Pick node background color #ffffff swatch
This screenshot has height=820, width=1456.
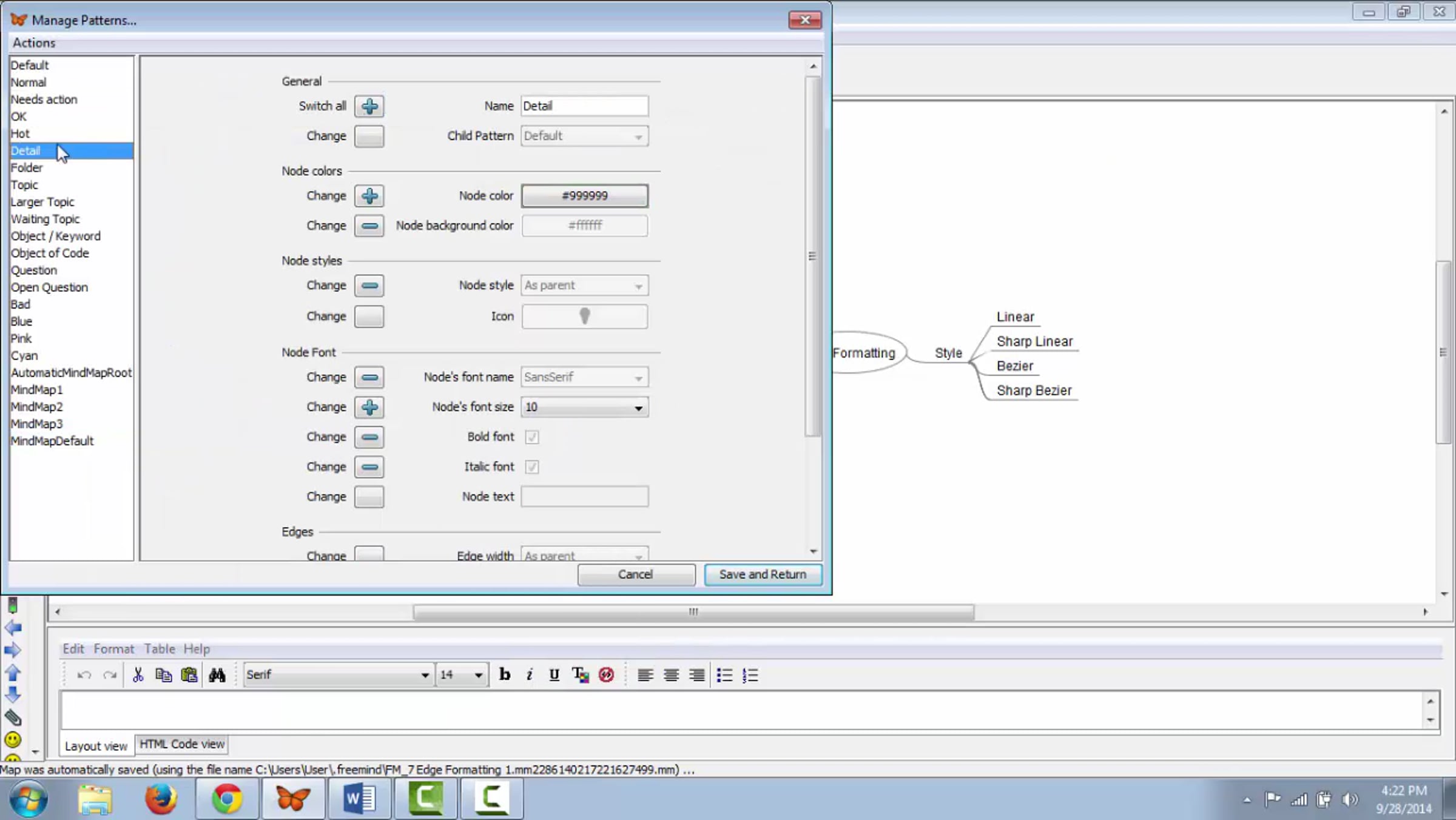584,226
